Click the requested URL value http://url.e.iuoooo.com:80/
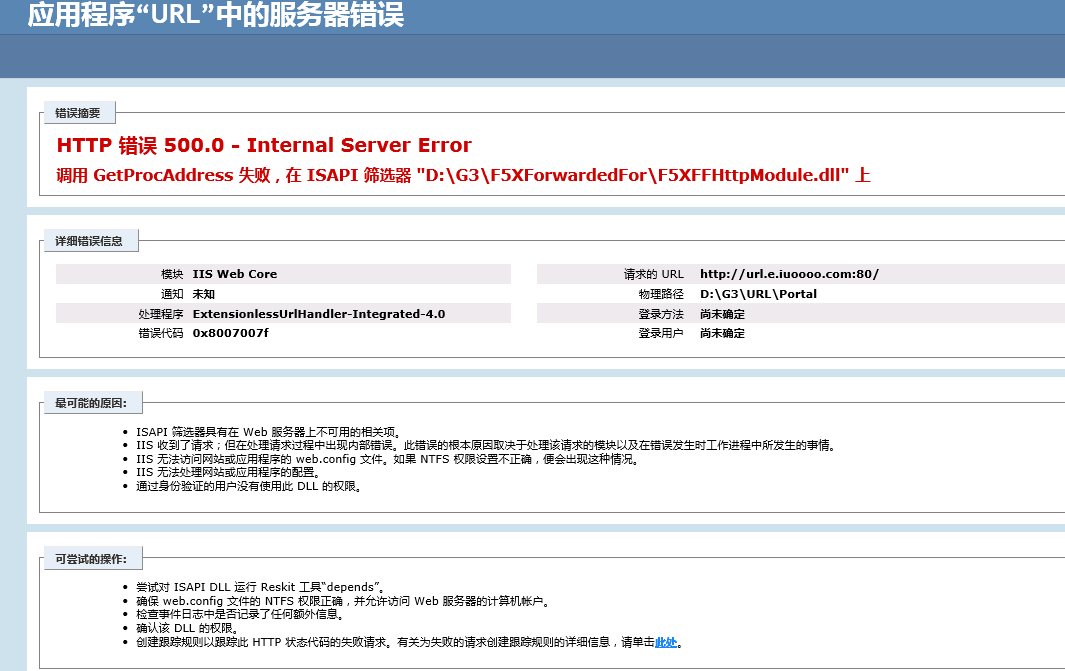1065x671 pixels. point(789,274)
